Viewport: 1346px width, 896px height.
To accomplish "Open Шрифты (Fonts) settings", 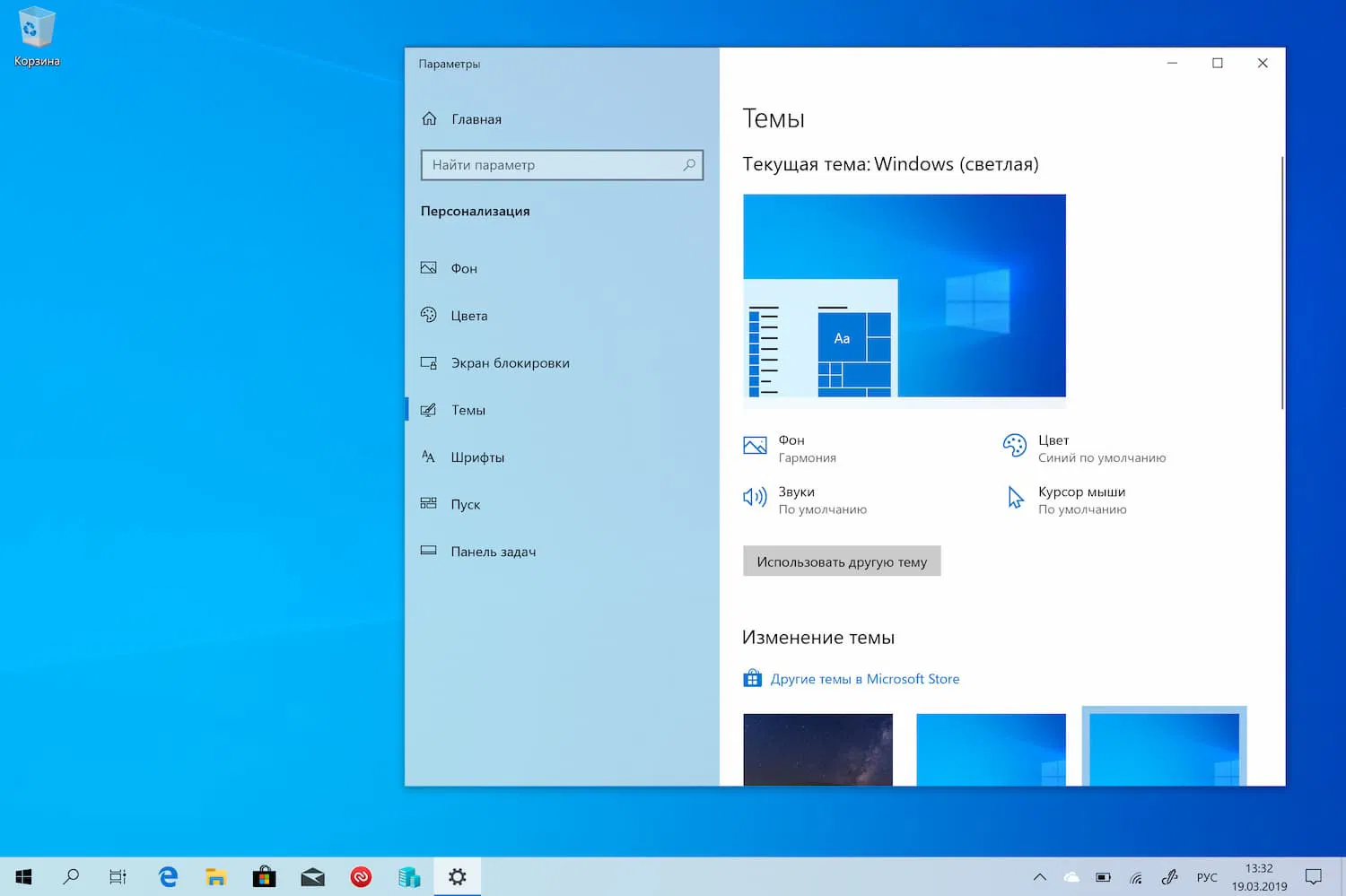I will tap(478, 457).
